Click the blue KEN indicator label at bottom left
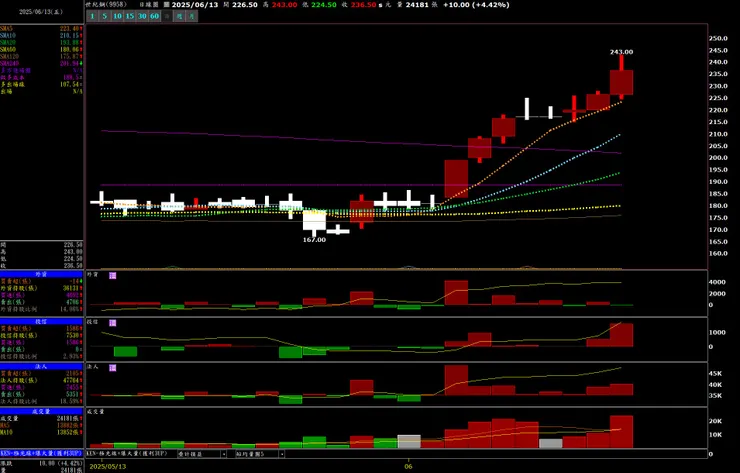Viewport: 740px width, 473px height. pyautogui.click(x=42, y=453)
